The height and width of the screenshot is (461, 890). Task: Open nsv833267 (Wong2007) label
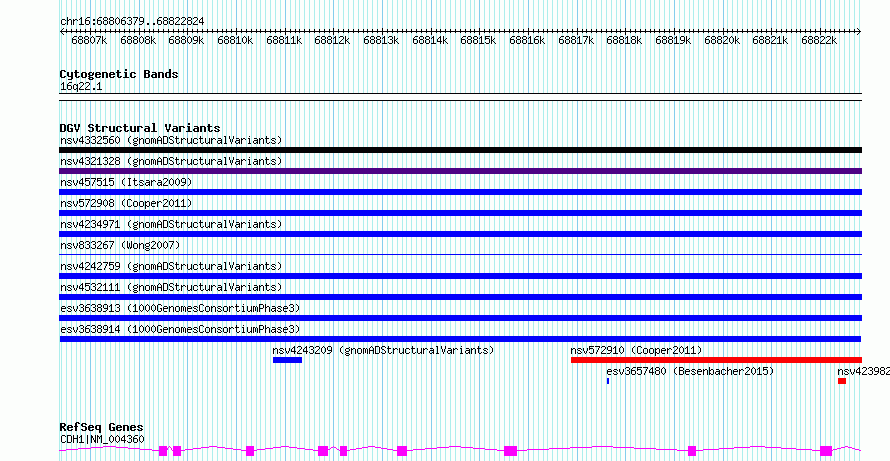(120, 245)
